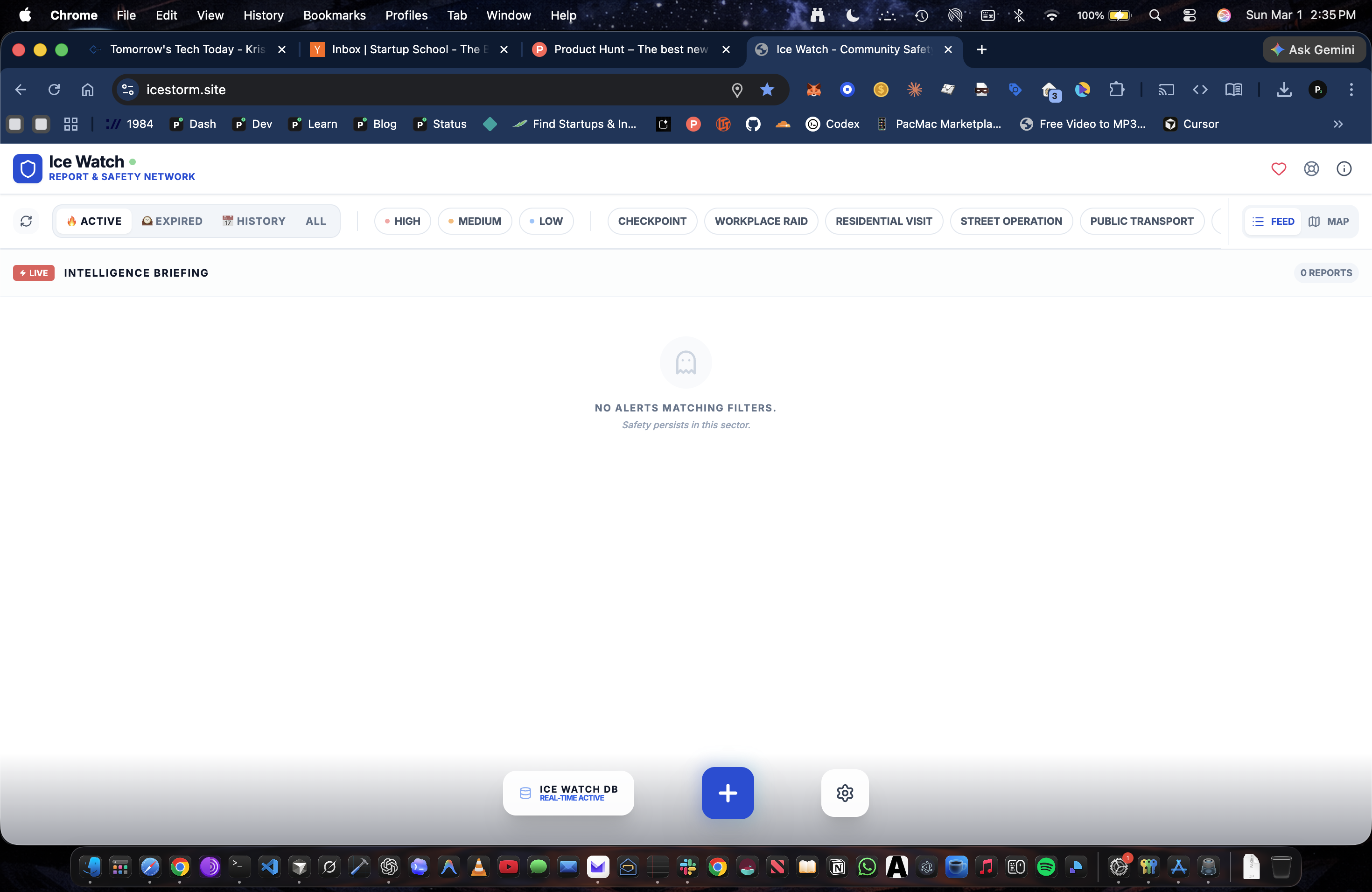The image size is (1372, 892).
Task: Filter by WORKPLACE RAID category
Action: click(761, 221)
